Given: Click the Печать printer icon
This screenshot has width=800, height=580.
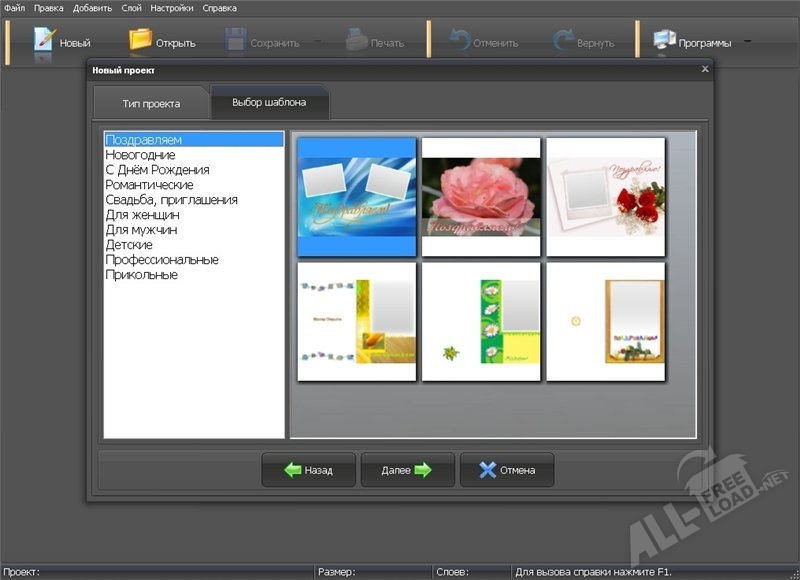Looking at the screenshot, I should coord(356,40).
